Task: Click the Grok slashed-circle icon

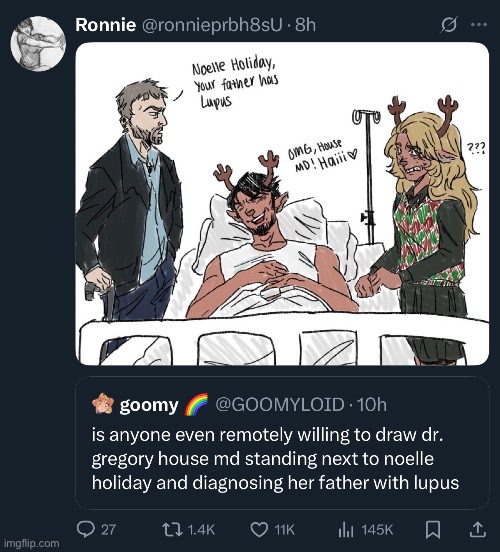Action: [x=449, y=25]
